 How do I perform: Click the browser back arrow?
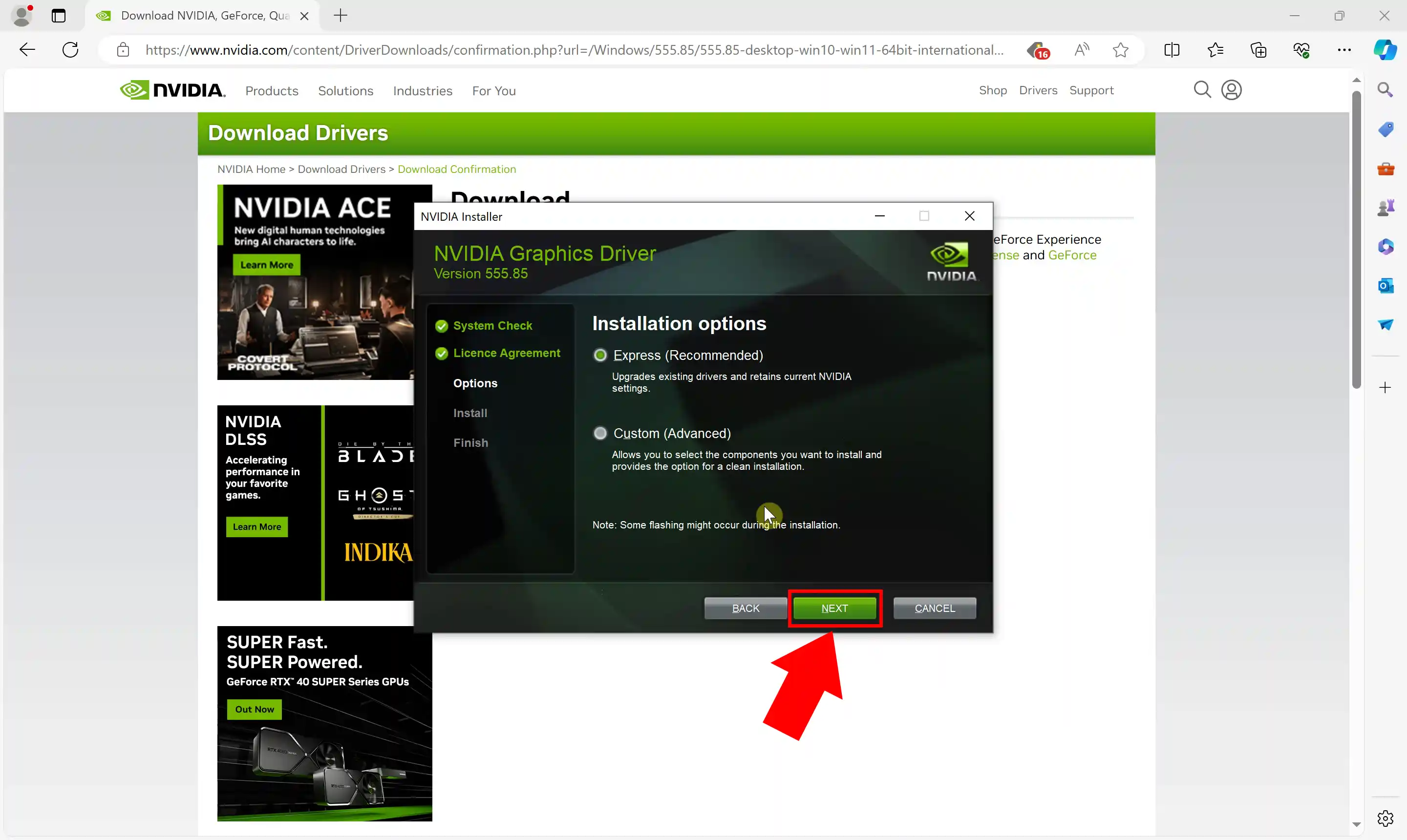(27, 50)
